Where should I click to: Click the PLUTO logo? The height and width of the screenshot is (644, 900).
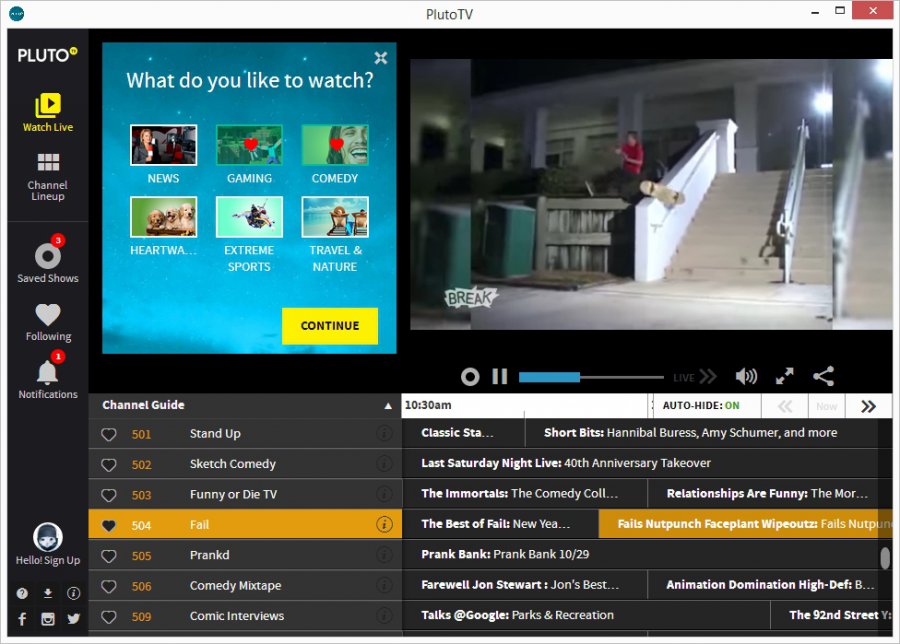47,55
